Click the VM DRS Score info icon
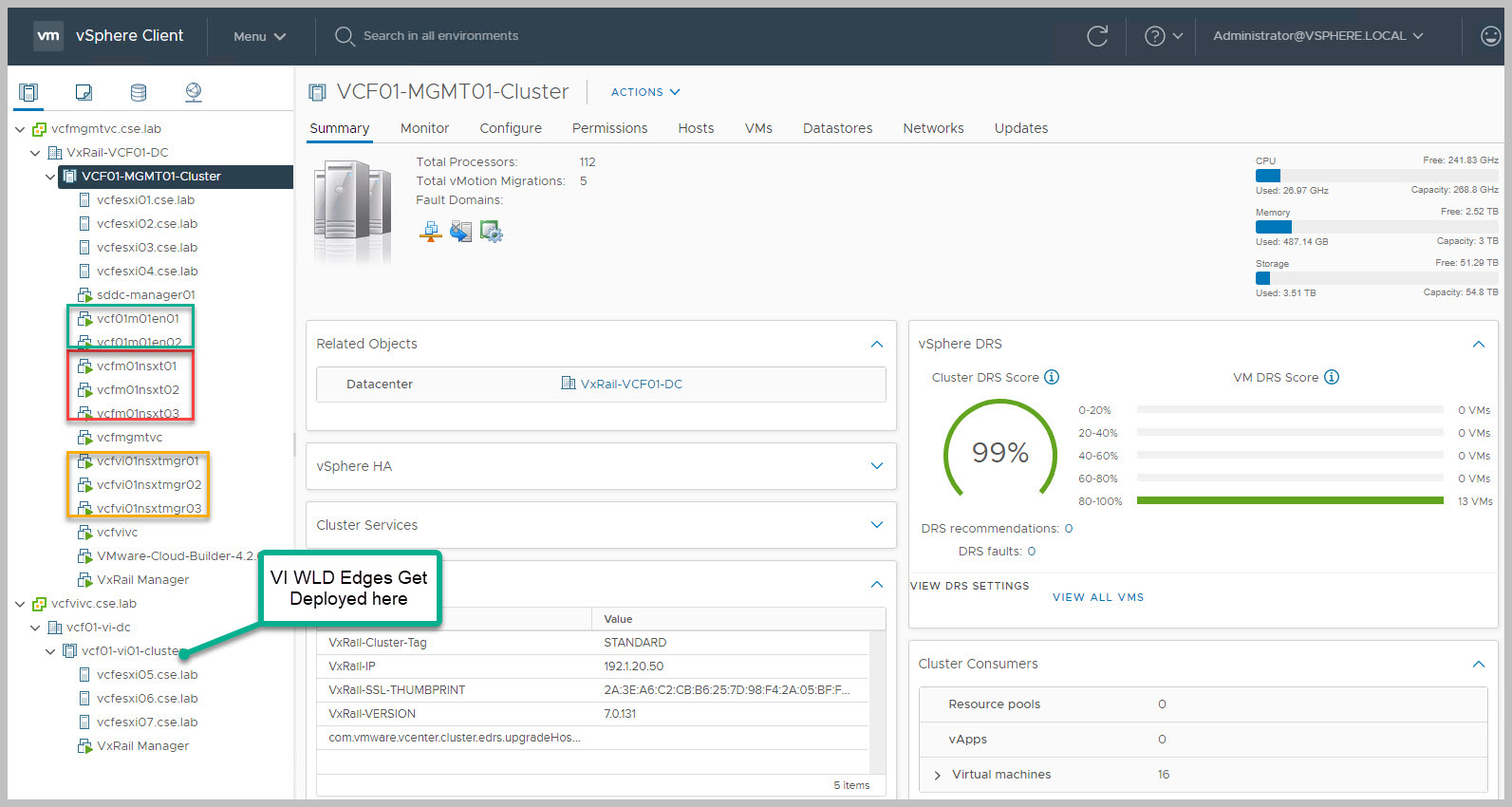Image resolution: width=1512 pixels, height=807 pixels. pyautogui.click(x=1332, y=377)
